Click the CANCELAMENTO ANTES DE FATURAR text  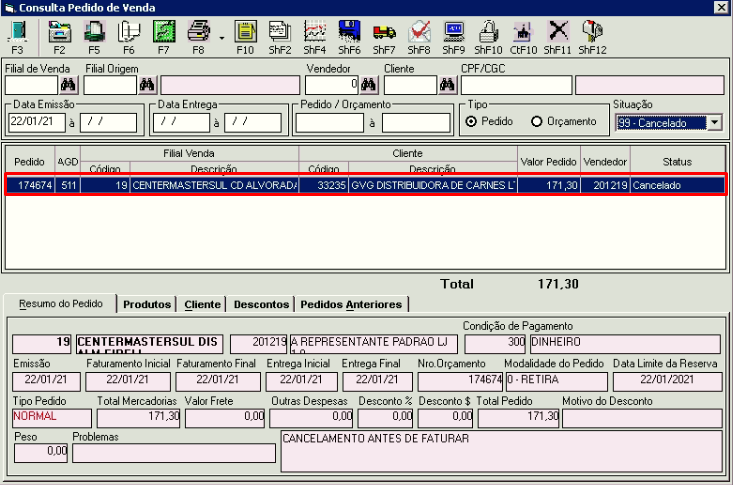point(375,439)
